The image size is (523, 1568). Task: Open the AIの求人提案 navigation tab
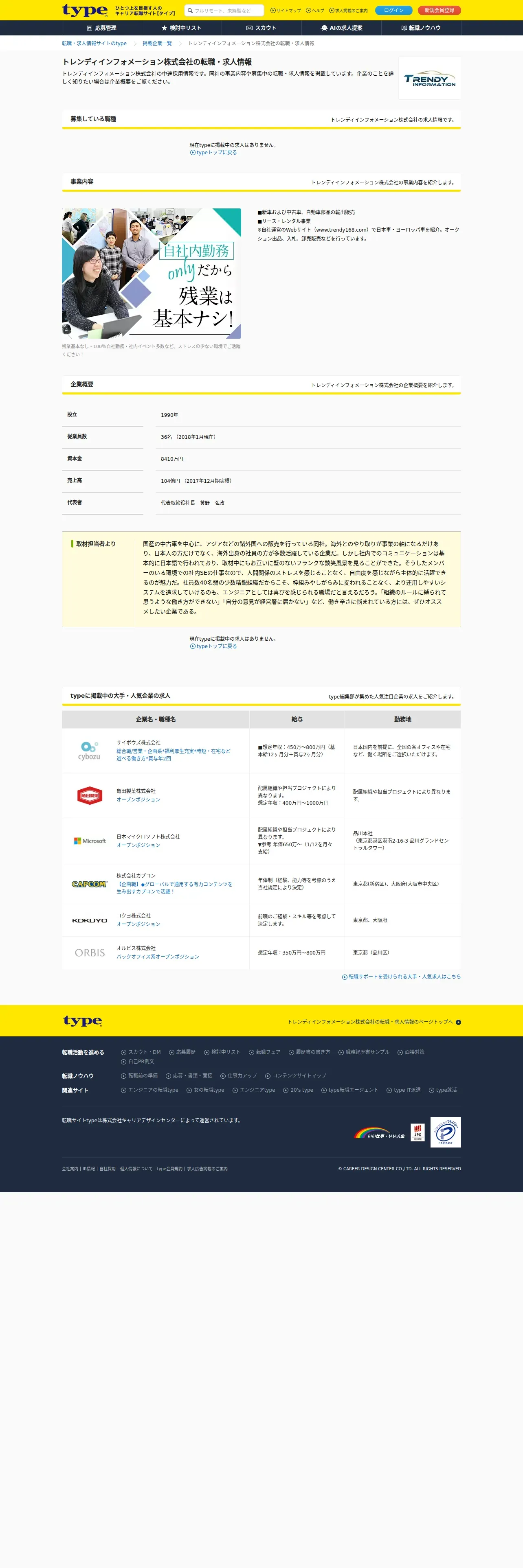pos(341,28)
